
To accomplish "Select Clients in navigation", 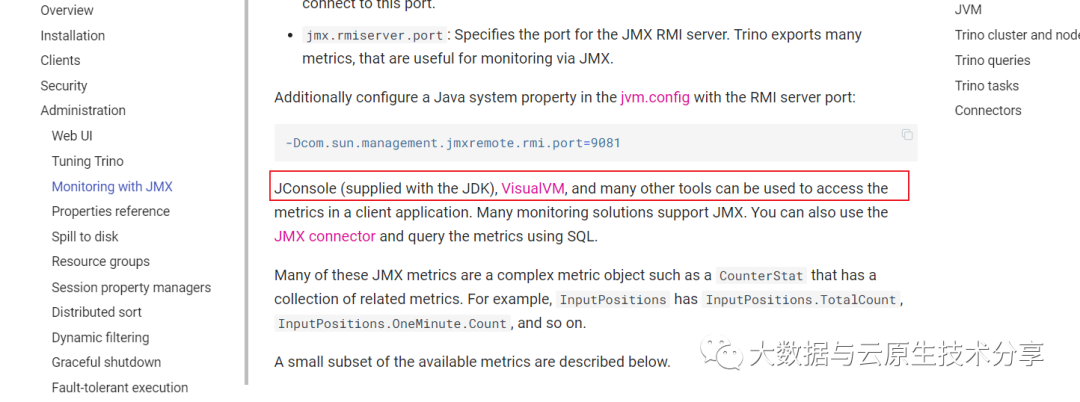I will coord(60,61).
